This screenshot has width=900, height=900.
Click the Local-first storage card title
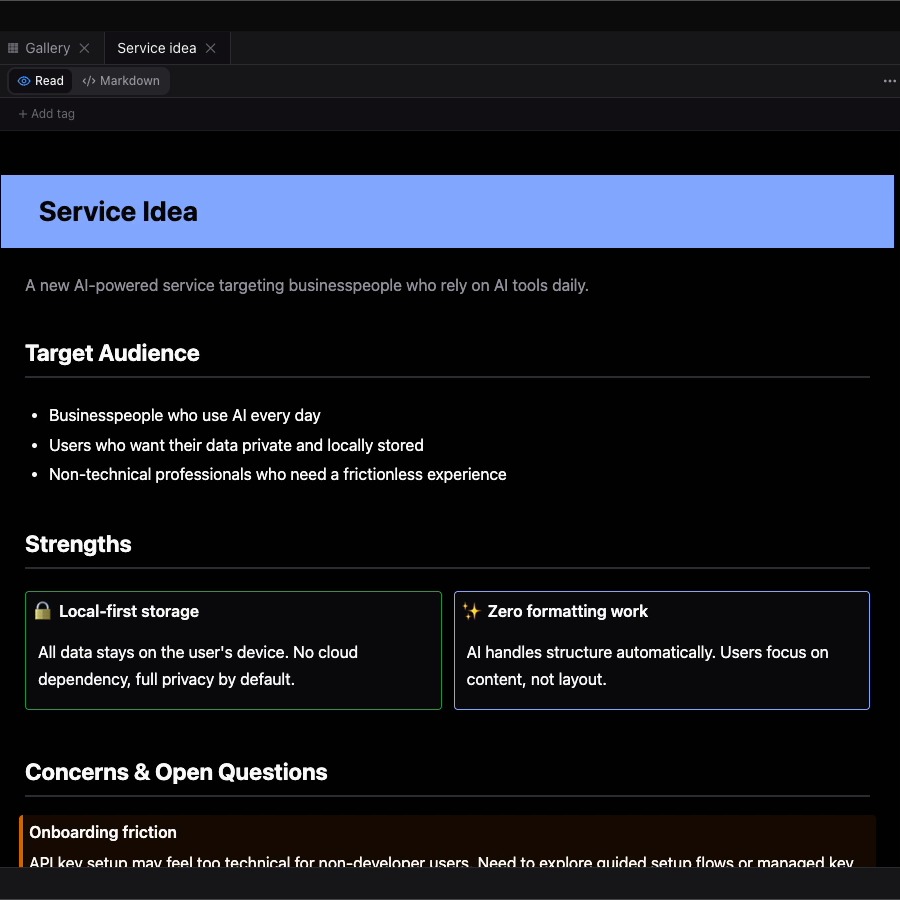click(x=129, y=611)
